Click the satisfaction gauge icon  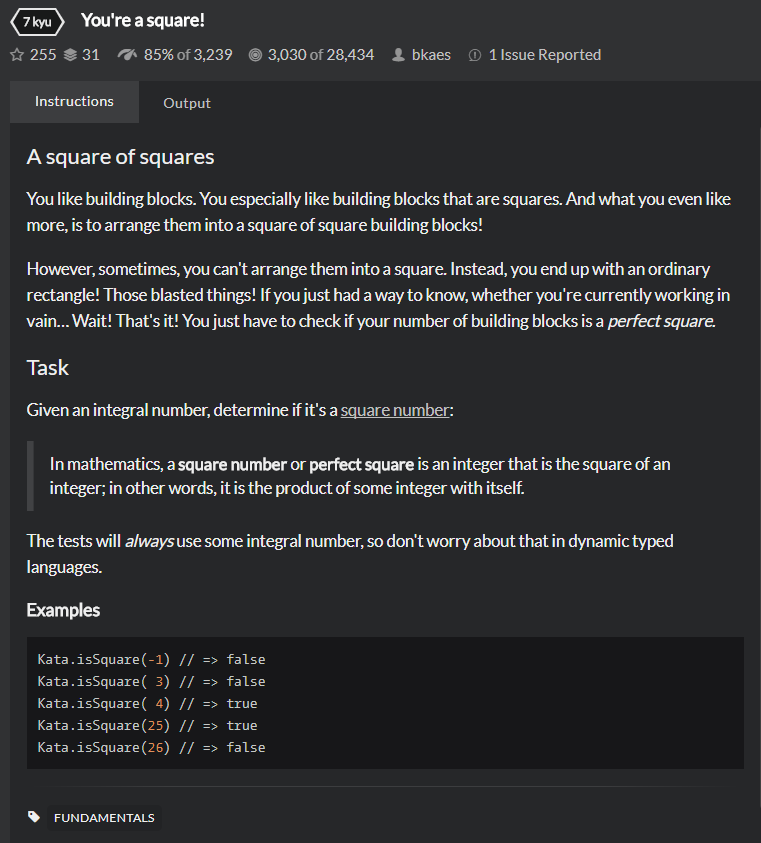127,55
